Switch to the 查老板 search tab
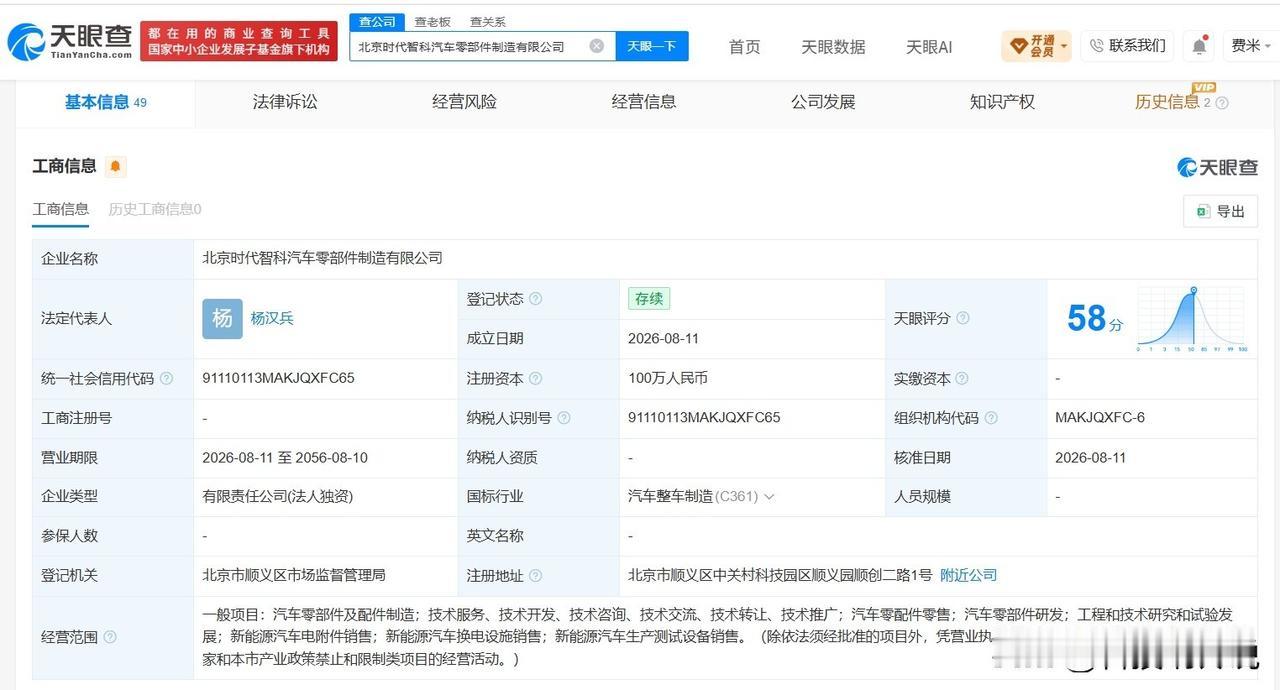The height and width of the screenshot is (690, 1280). pos(433,21)
